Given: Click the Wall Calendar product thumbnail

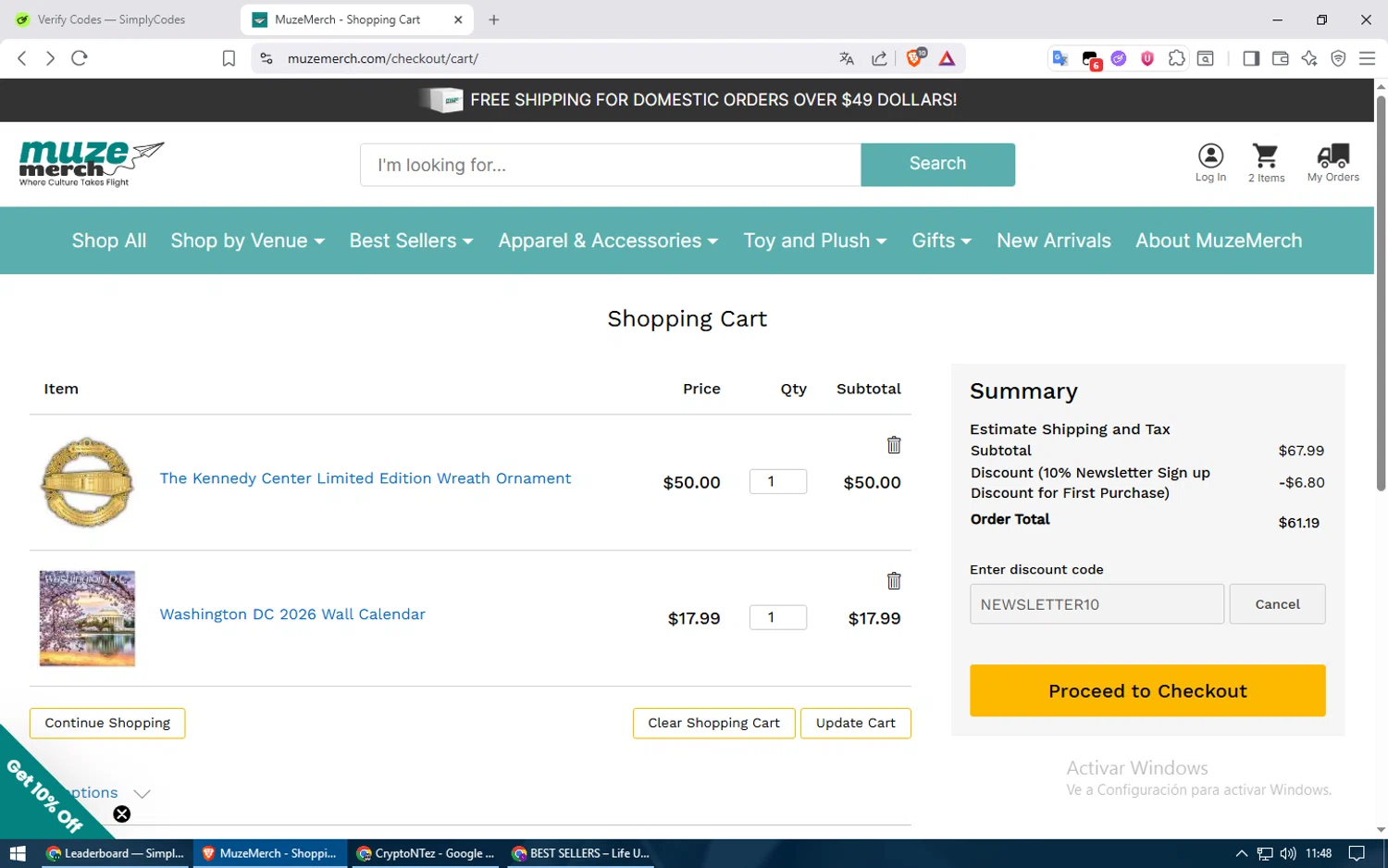Looking at the screenshot, I should 87,618.
